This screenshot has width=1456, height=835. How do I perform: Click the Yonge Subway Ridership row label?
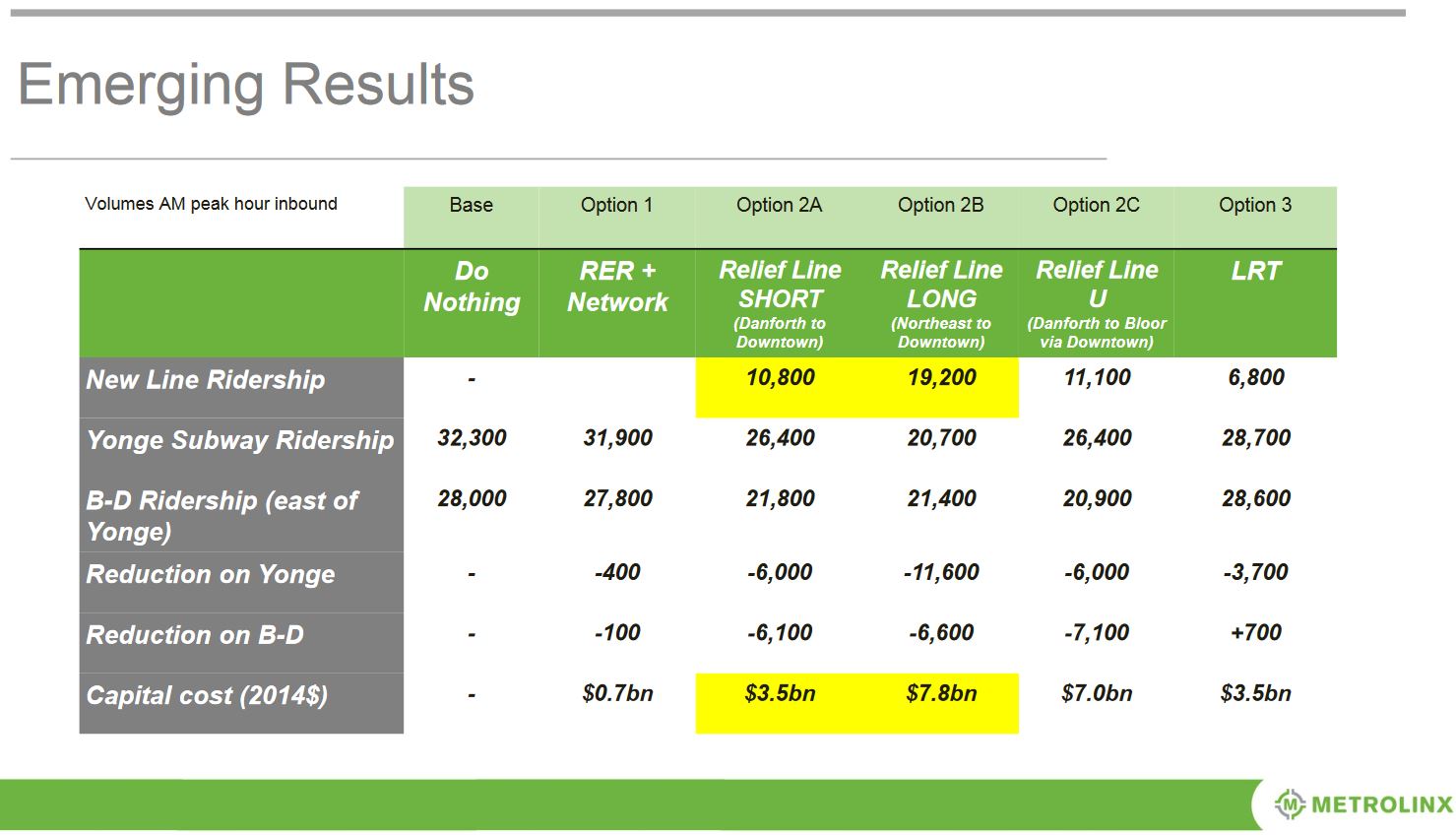click(x=240, y=440)
